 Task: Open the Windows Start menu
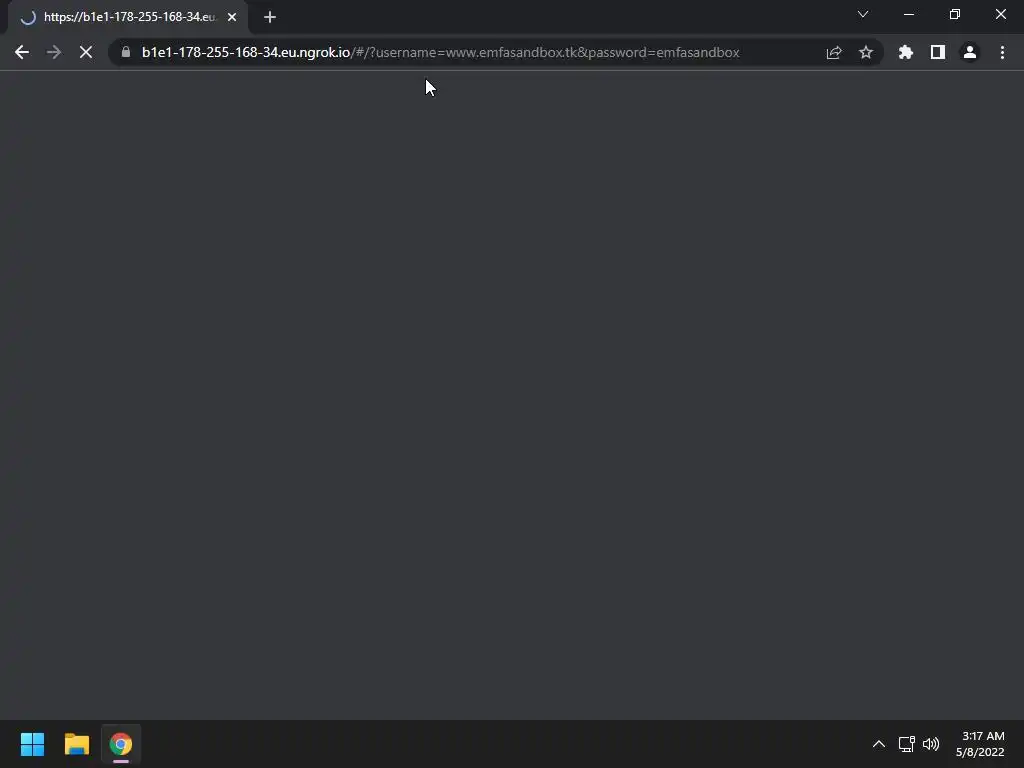(x=32, y=744)
